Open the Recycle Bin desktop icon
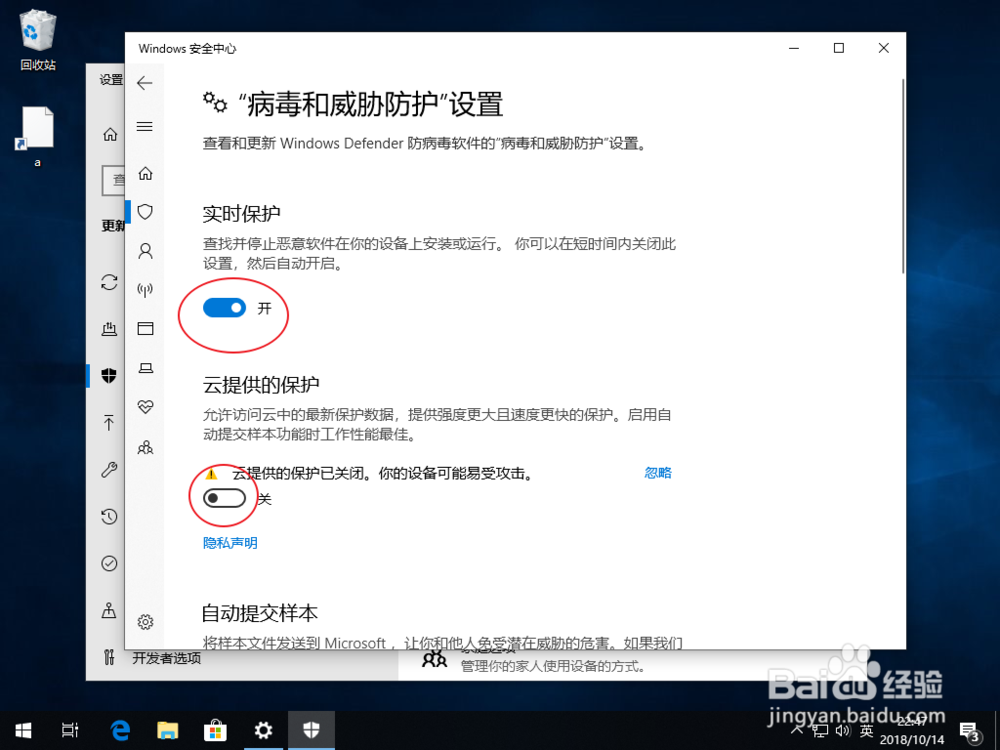1000x750 pixels. (38, 40)
